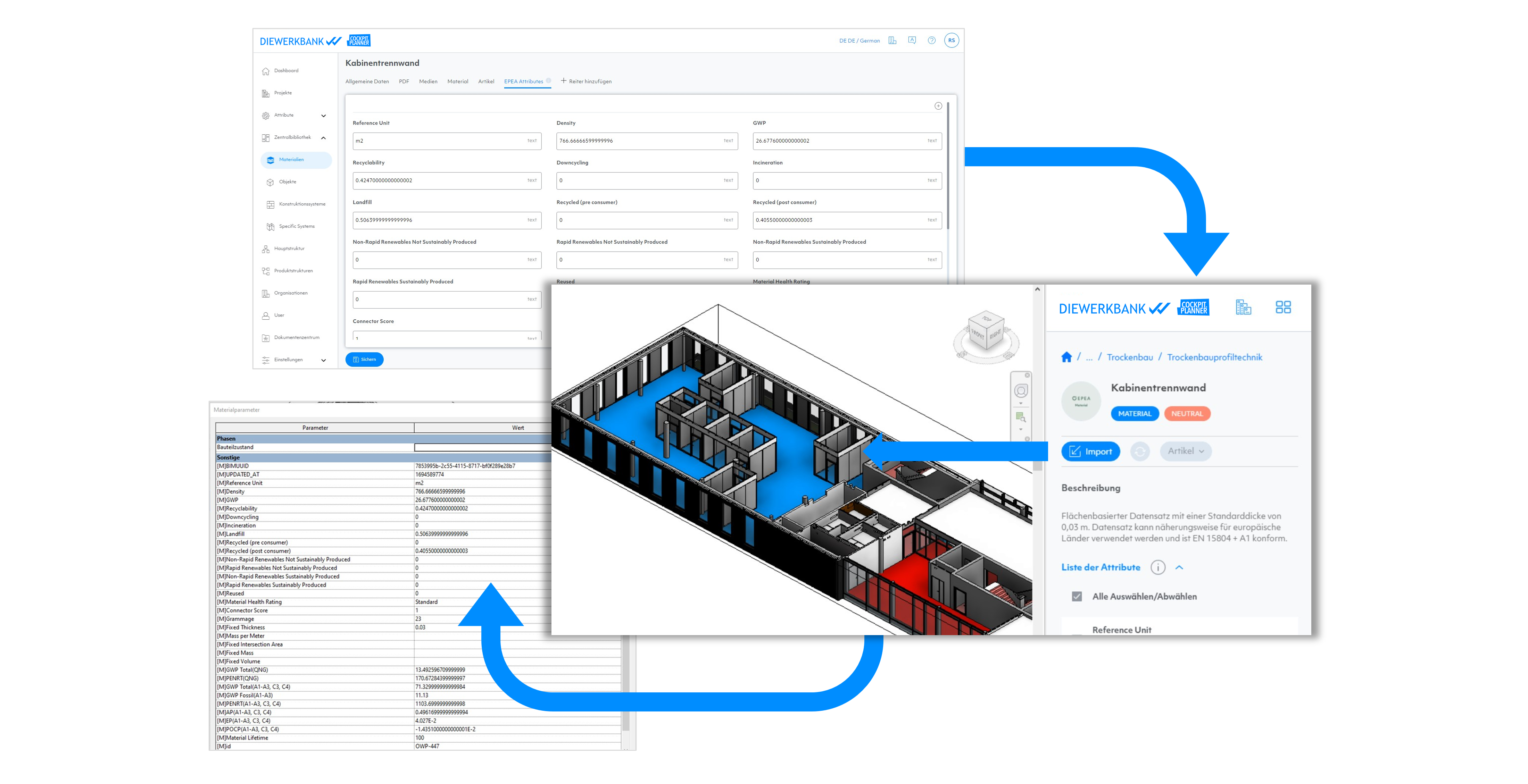This screenshot has width=1528, height=784.
Task: Click the grid view icon in plugin panel
Action: coord(1283,307)
